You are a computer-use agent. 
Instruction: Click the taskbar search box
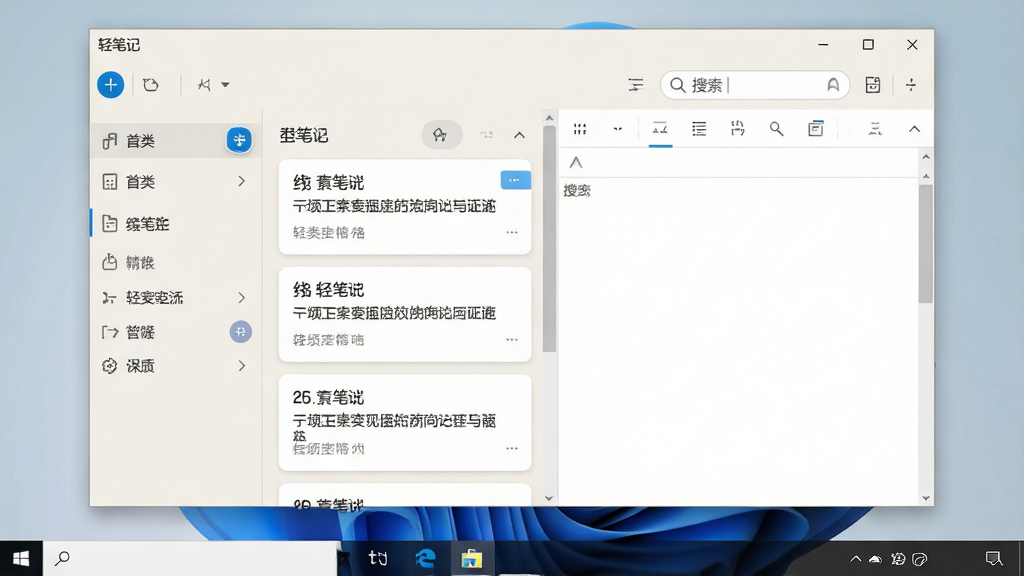coord(191,558)
